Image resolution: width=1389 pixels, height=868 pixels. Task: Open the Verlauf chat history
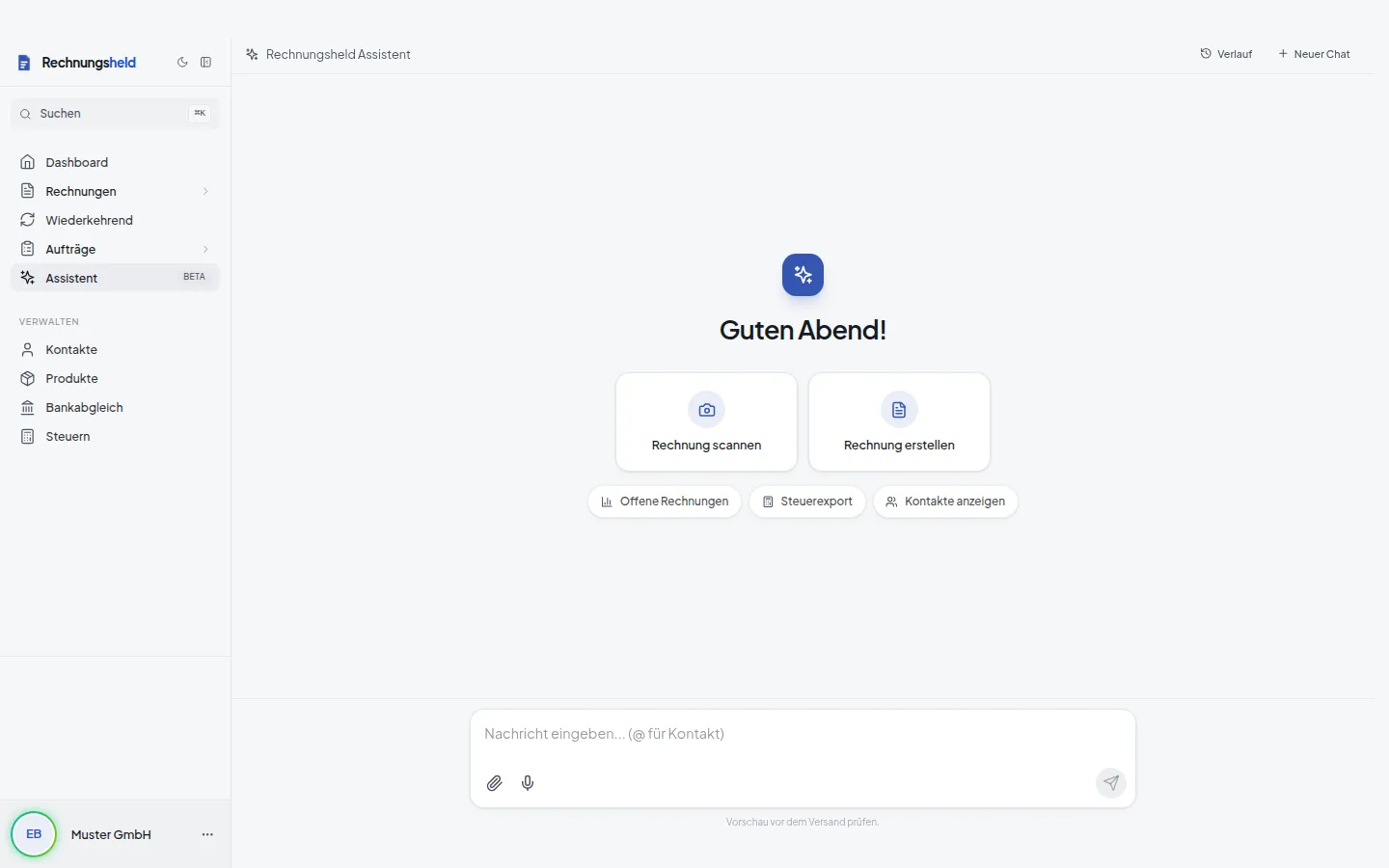(1226, 54)
